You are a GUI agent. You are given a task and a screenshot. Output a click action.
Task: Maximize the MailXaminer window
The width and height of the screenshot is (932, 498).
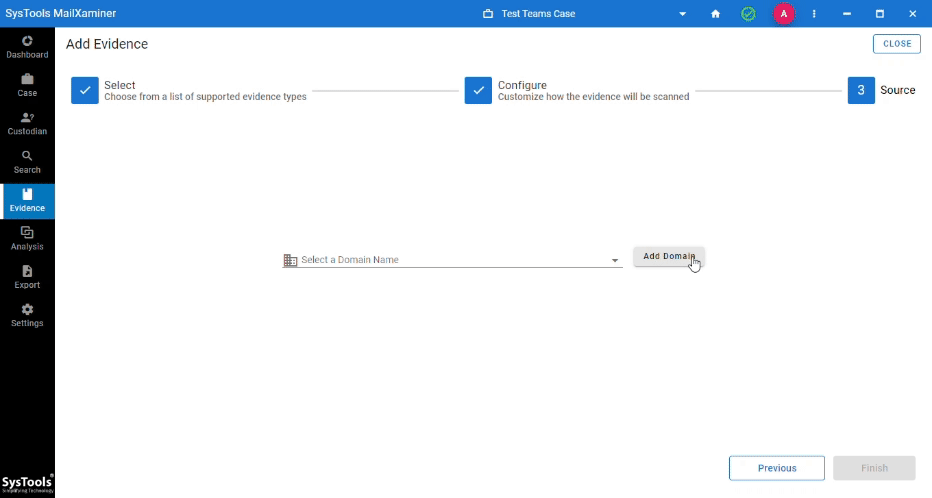pos(880,14)
